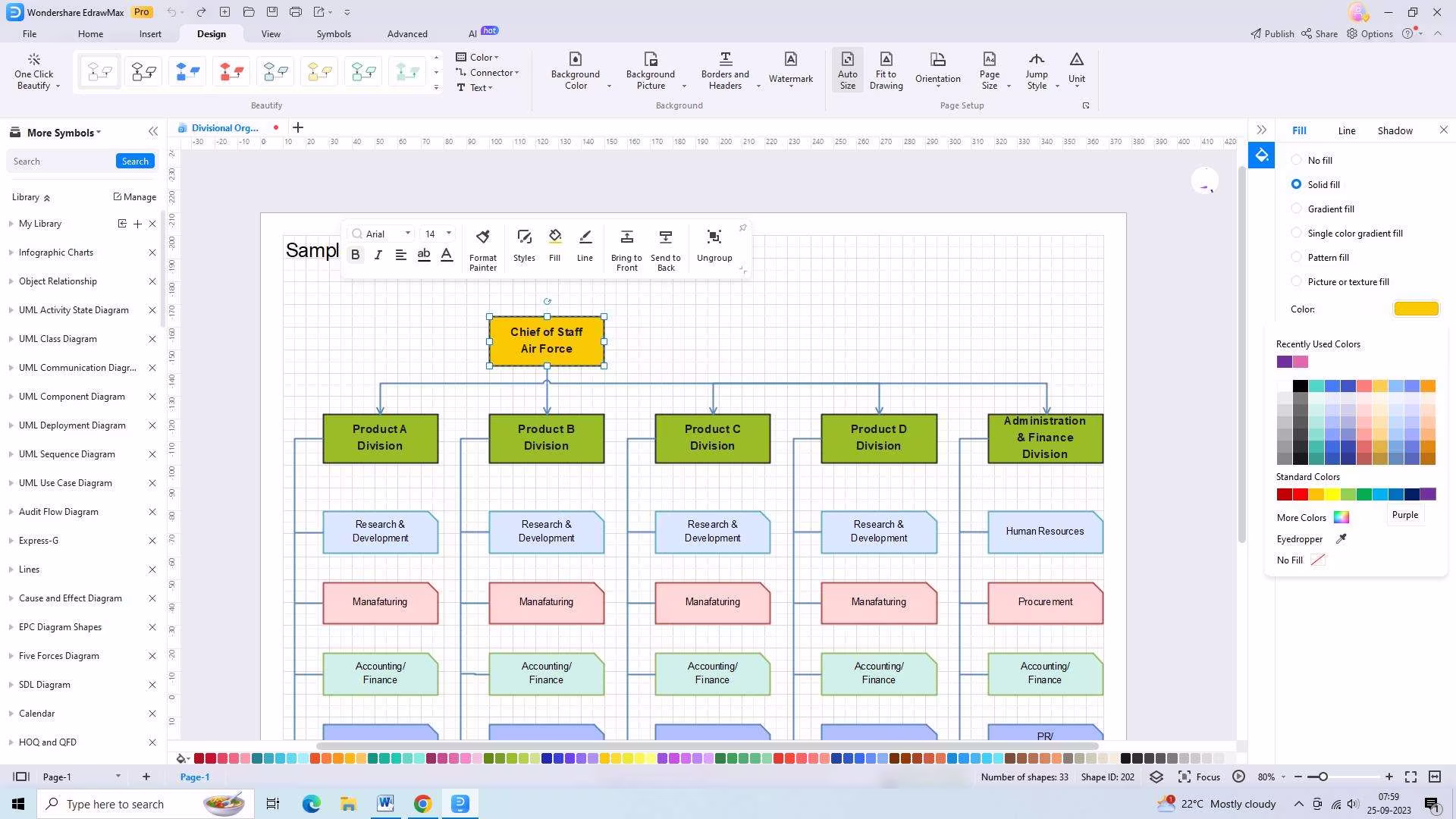
Task: Open the font size dropdown showing 14
Action: (x=449, y=234)
